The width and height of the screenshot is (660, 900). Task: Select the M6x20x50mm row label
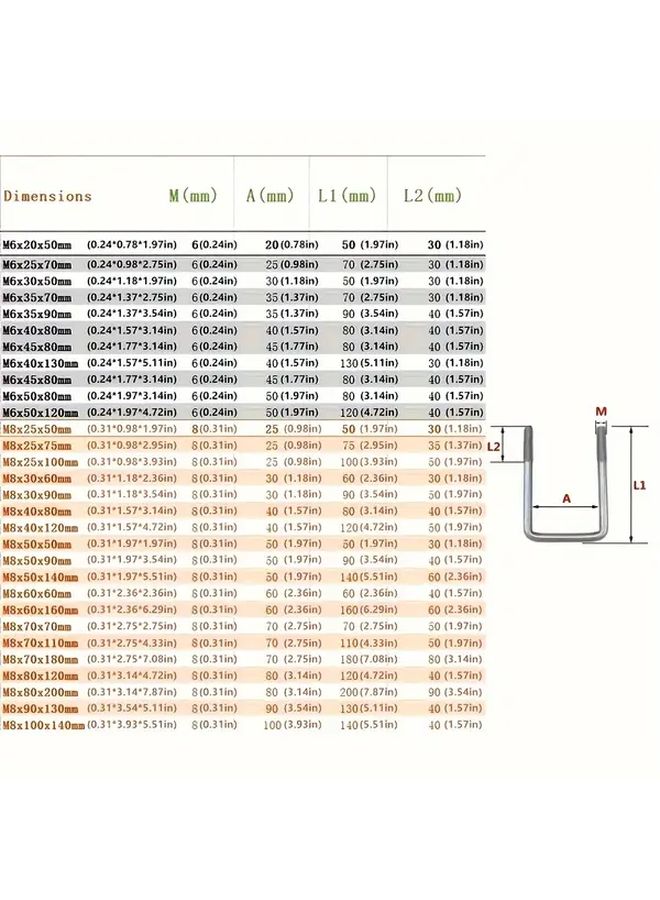tap(40, 244)
